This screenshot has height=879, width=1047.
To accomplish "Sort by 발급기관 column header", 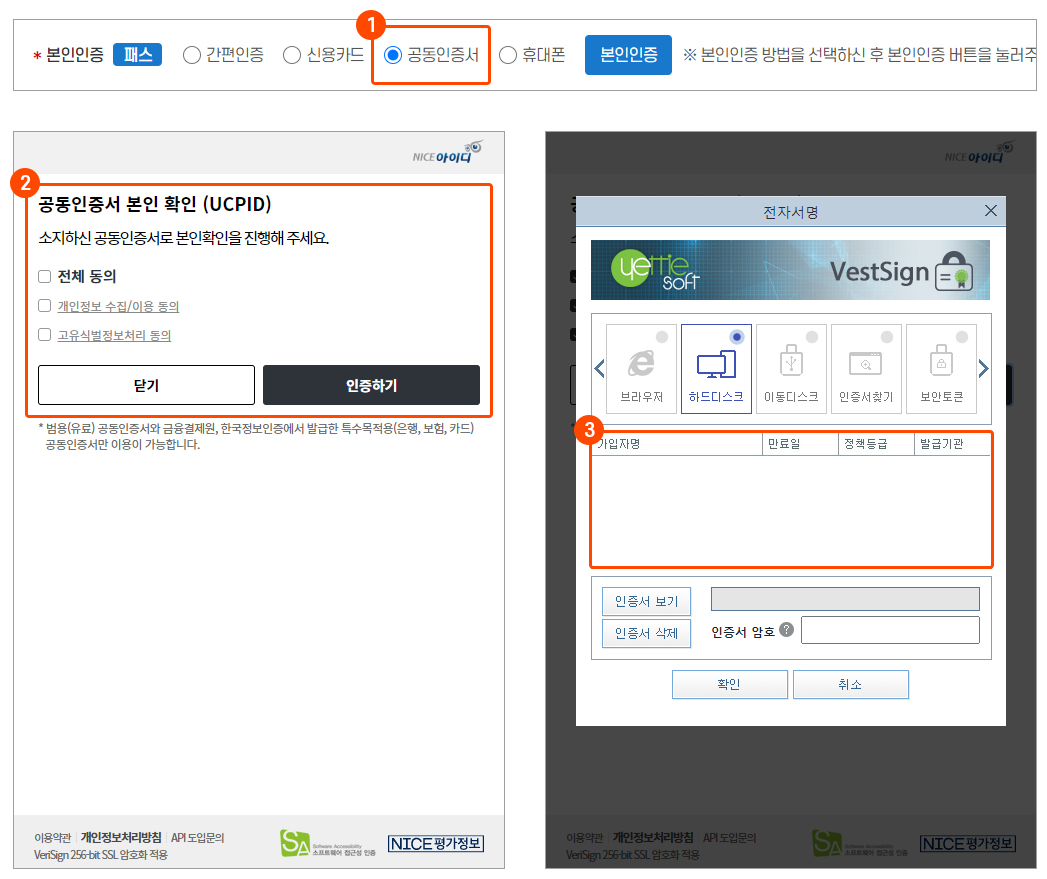I will tap(952, 444).
